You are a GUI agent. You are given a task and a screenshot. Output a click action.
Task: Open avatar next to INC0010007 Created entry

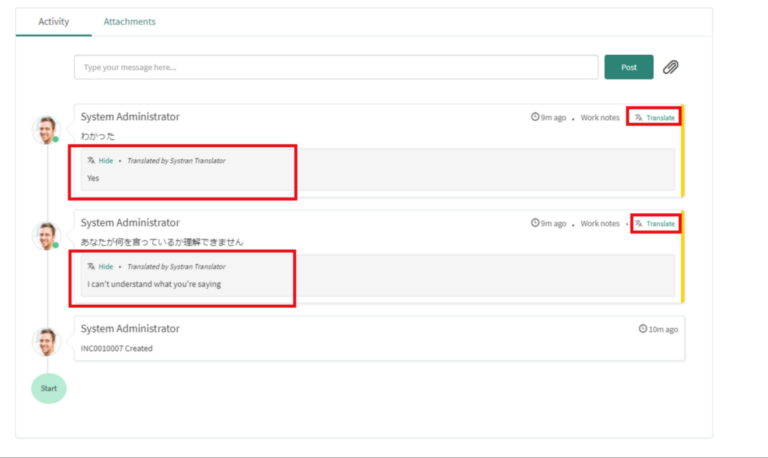pyautogui.click(x=47, y=341)
